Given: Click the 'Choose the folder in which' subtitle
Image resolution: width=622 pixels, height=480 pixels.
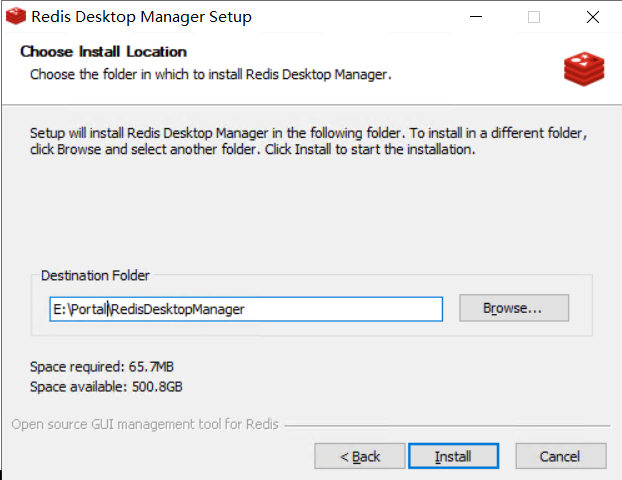Looking at the screenshot, I should click(210, 74).
